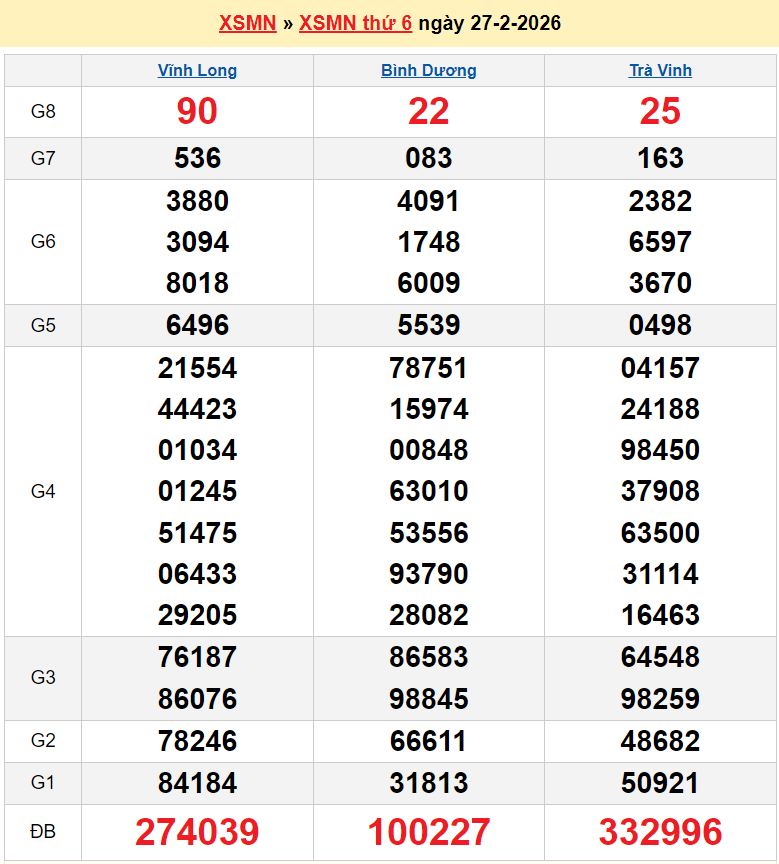The height and width of the screenshot is (864, 779).
Task: Click the G4 row label
Action: pyautogui.click(x=43, y=491)
